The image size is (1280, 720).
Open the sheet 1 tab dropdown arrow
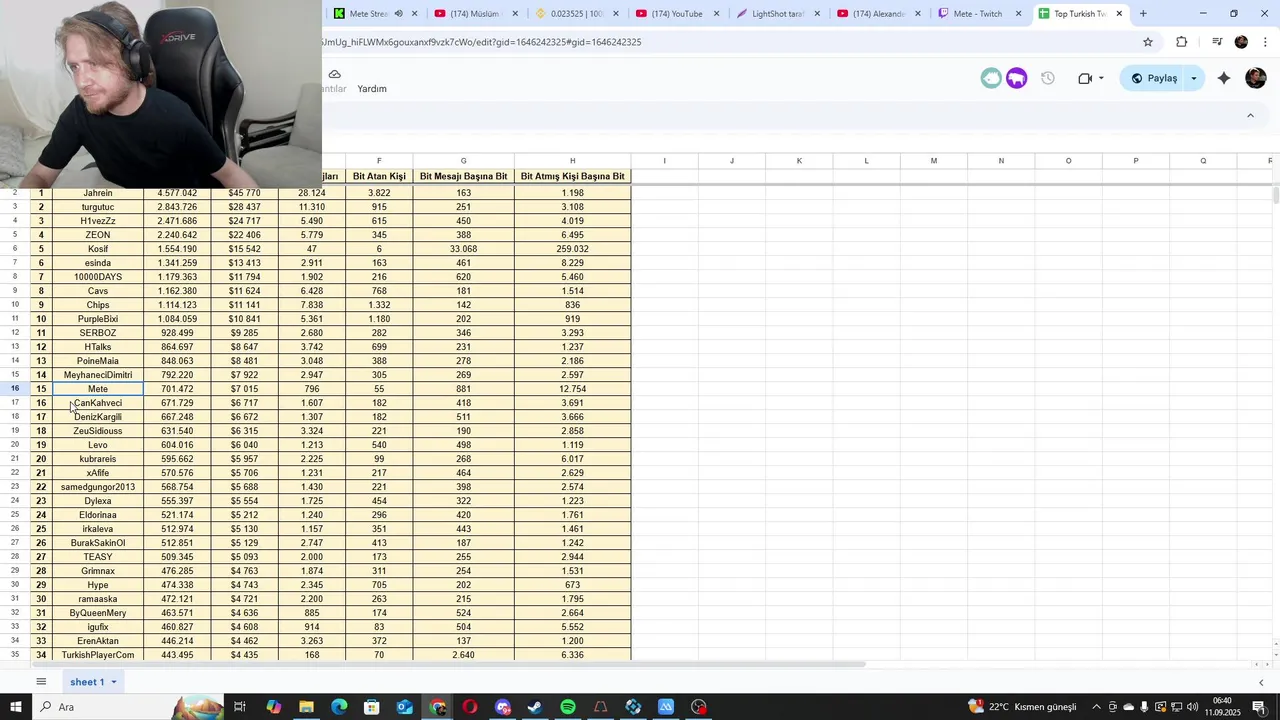(114, 682)
